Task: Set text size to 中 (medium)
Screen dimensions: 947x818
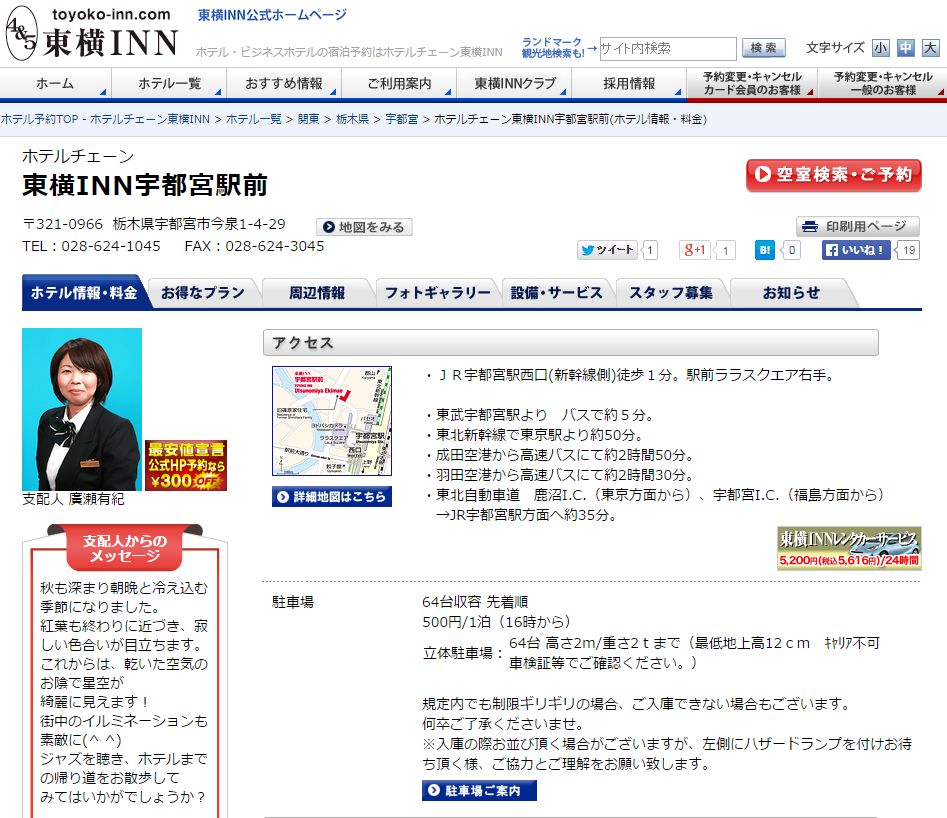Action: [x=905, y=48]
